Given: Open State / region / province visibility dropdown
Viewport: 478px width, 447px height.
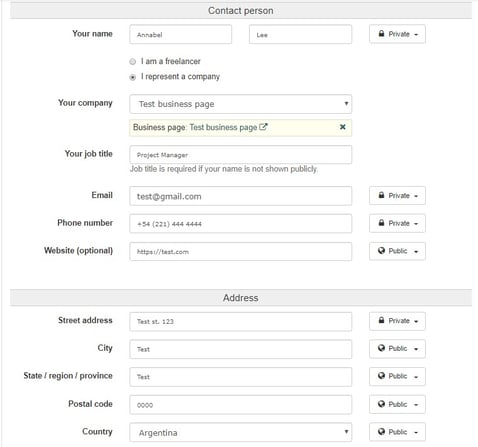Looking at the screenshot, I should pyautogui.click(x=397, y=376).
